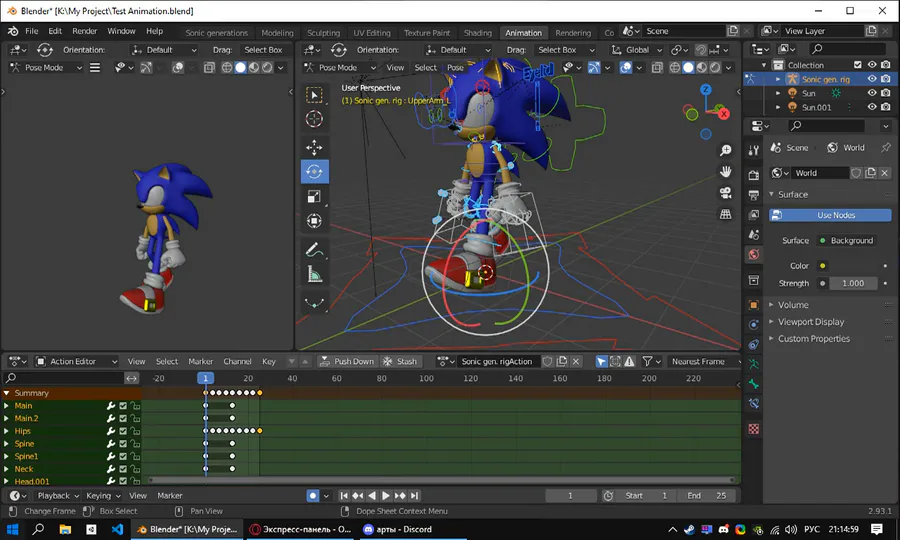Expand the Viewport Display panel

pyautogui.click(x=810, y=322)
